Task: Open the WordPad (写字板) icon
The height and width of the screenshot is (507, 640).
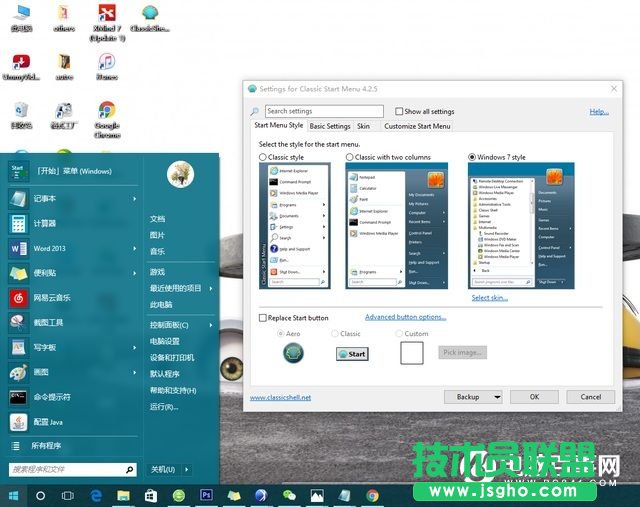Action: 18,347
